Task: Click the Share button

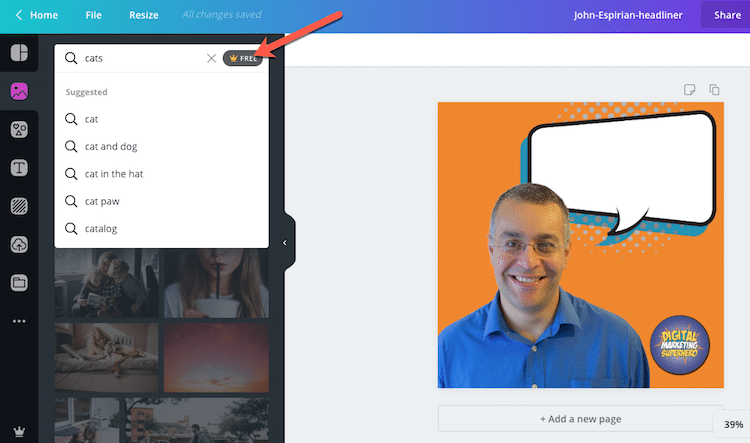Action: point(727,16)
